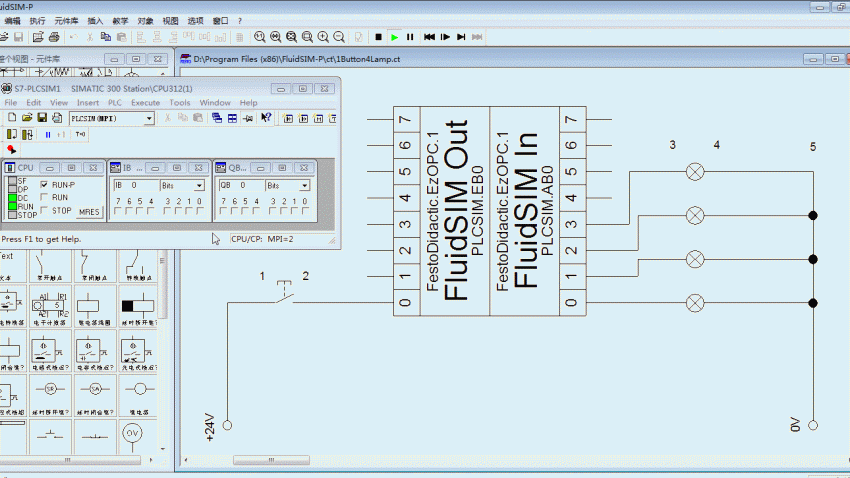Open the PLCSIM Tools menu
850x478 pixels.
click(x=179, y=102)
